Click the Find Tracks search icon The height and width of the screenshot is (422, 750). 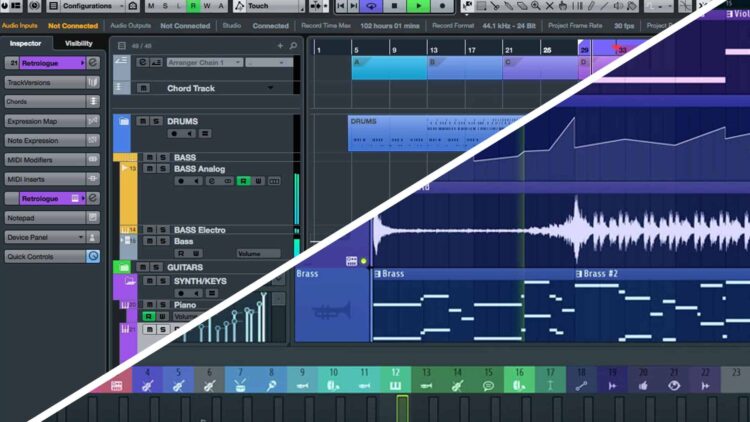coord(293,45)
